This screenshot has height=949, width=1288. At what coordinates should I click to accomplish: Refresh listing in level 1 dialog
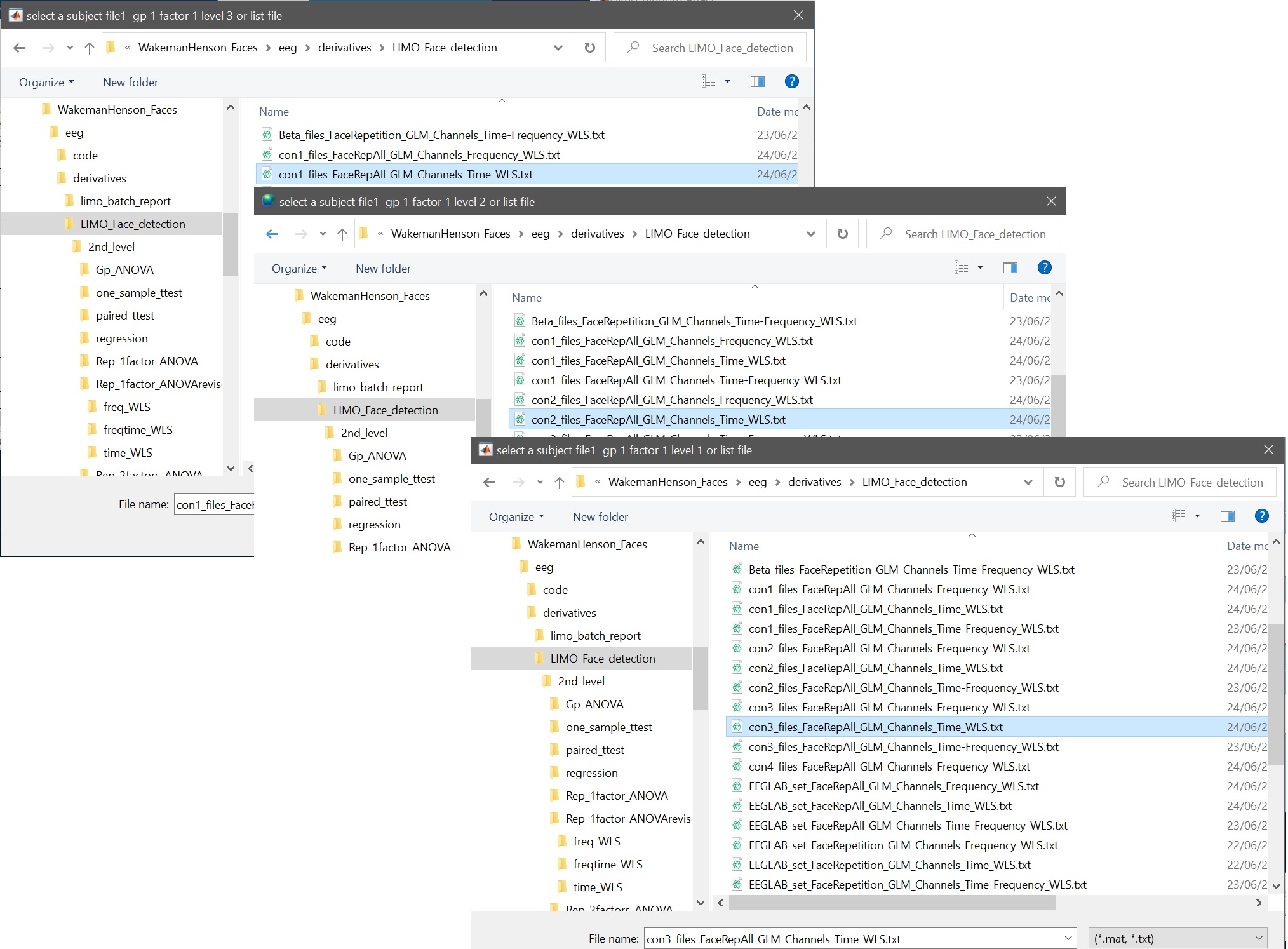1059,482
